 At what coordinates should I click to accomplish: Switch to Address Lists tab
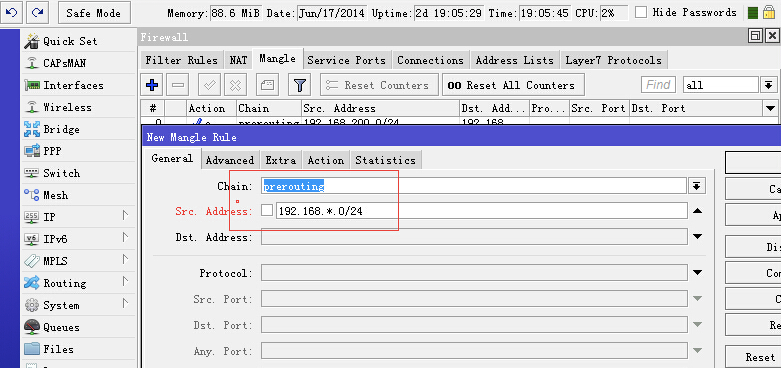pos(515,60)
